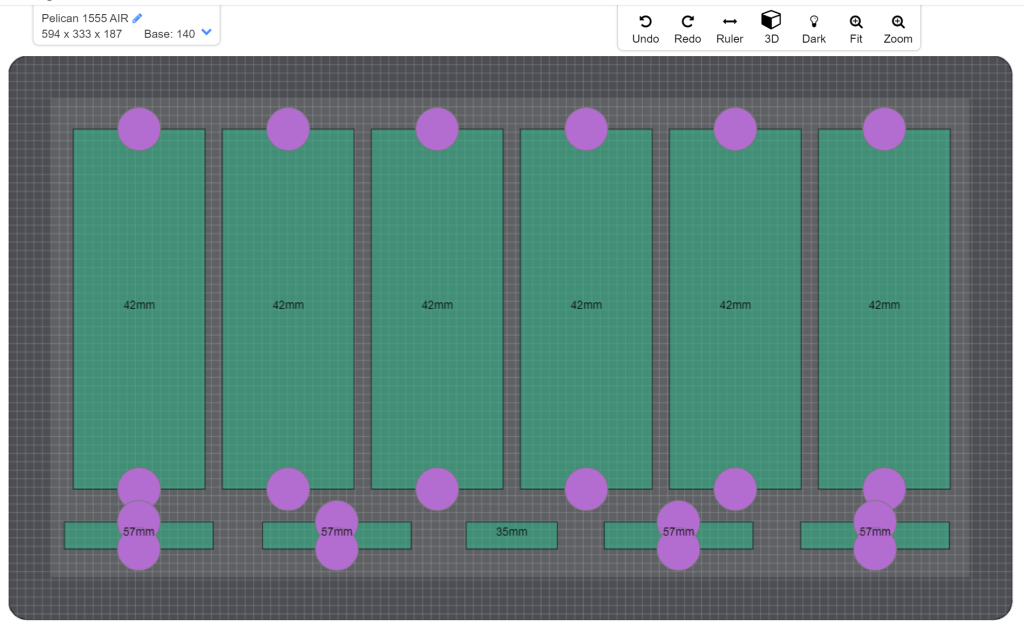Select purple notch atop rightmost 42mm pocket
The width and height of the screenshot is (1024, 626).
point(884,129)
